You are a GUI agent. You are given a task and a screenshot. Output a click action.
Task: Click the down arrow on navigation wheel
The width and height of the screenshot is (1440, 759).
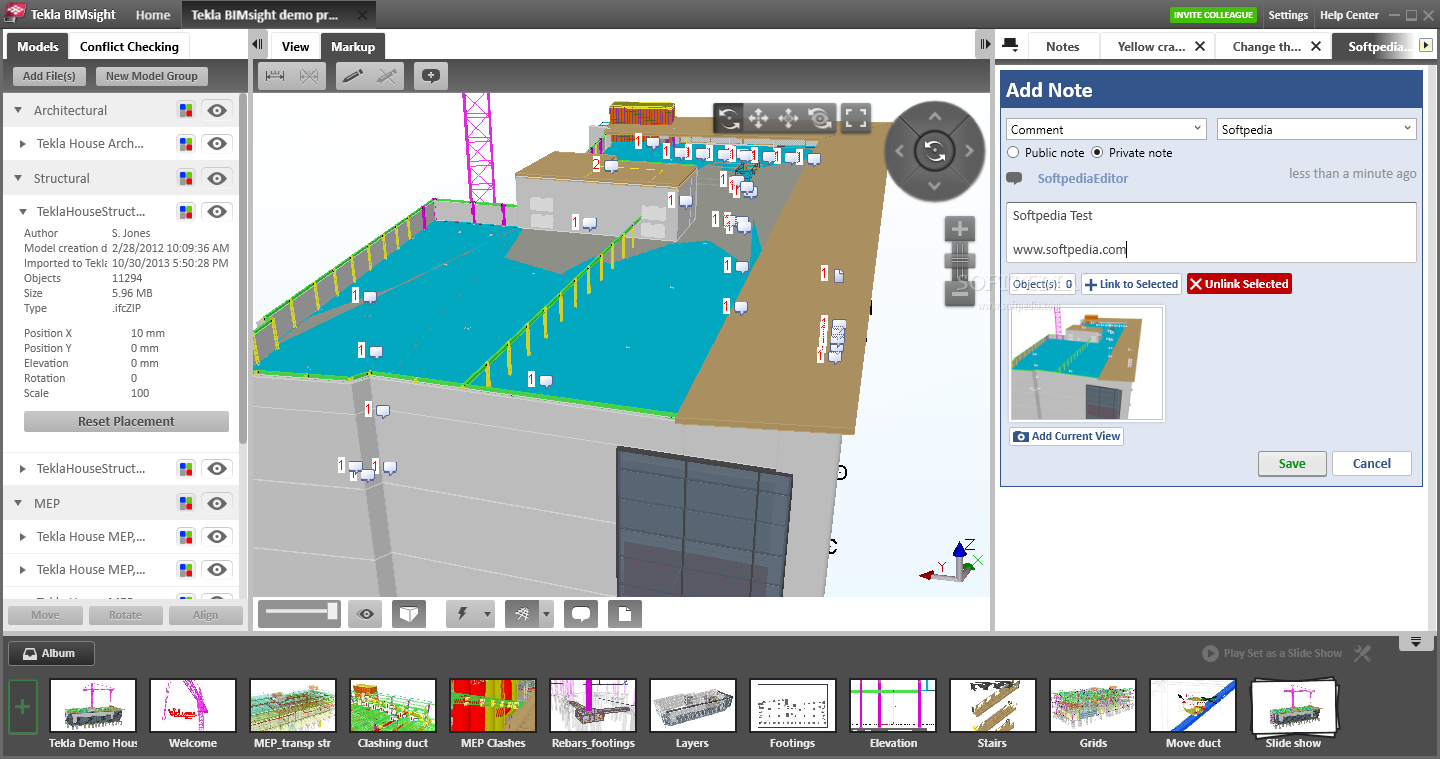click(934, 186)
